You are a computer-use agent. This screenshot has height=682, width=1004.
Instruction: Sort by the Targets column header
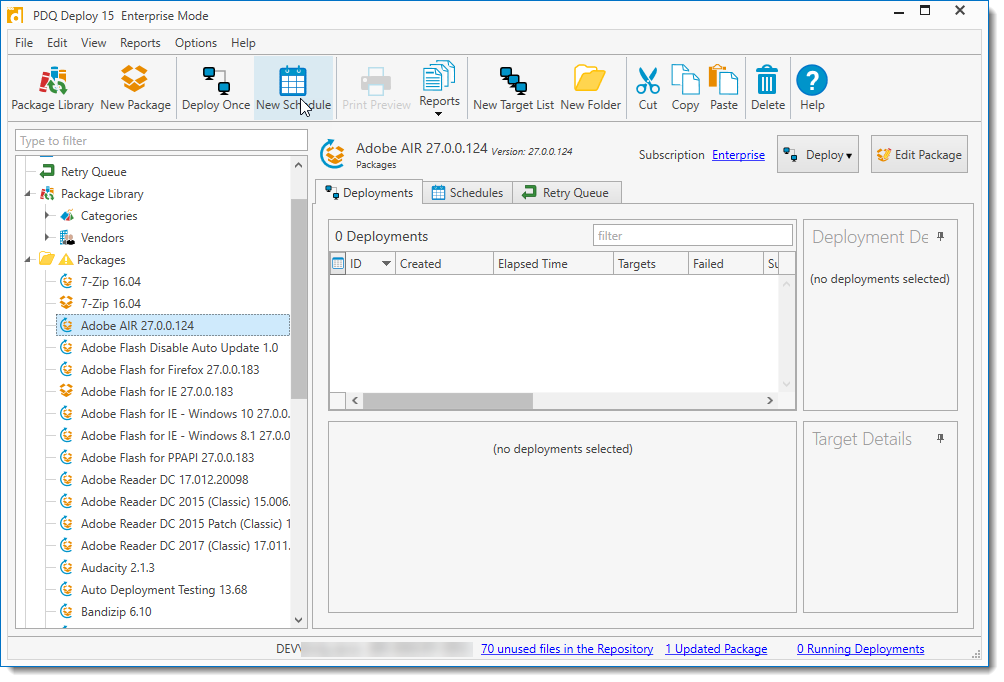coord(650,263)
